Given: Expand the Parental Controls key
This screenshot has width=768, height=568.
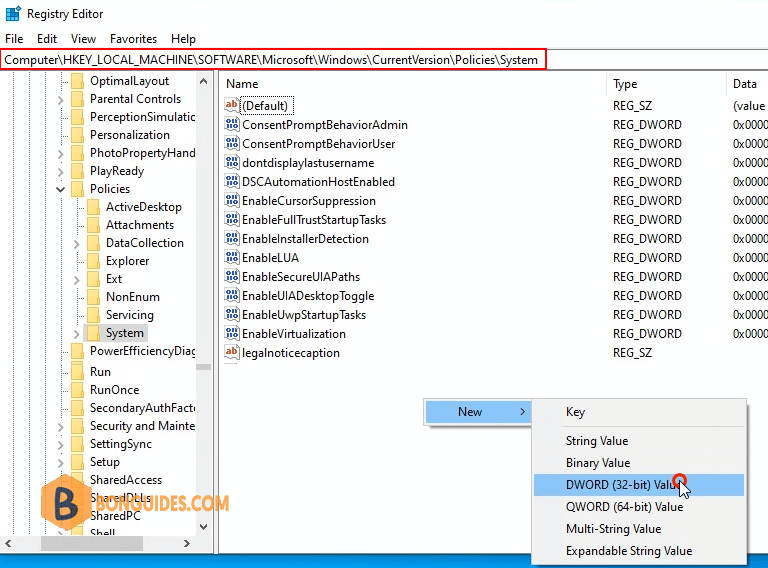Looking at the screenshot, I should 60,100.
